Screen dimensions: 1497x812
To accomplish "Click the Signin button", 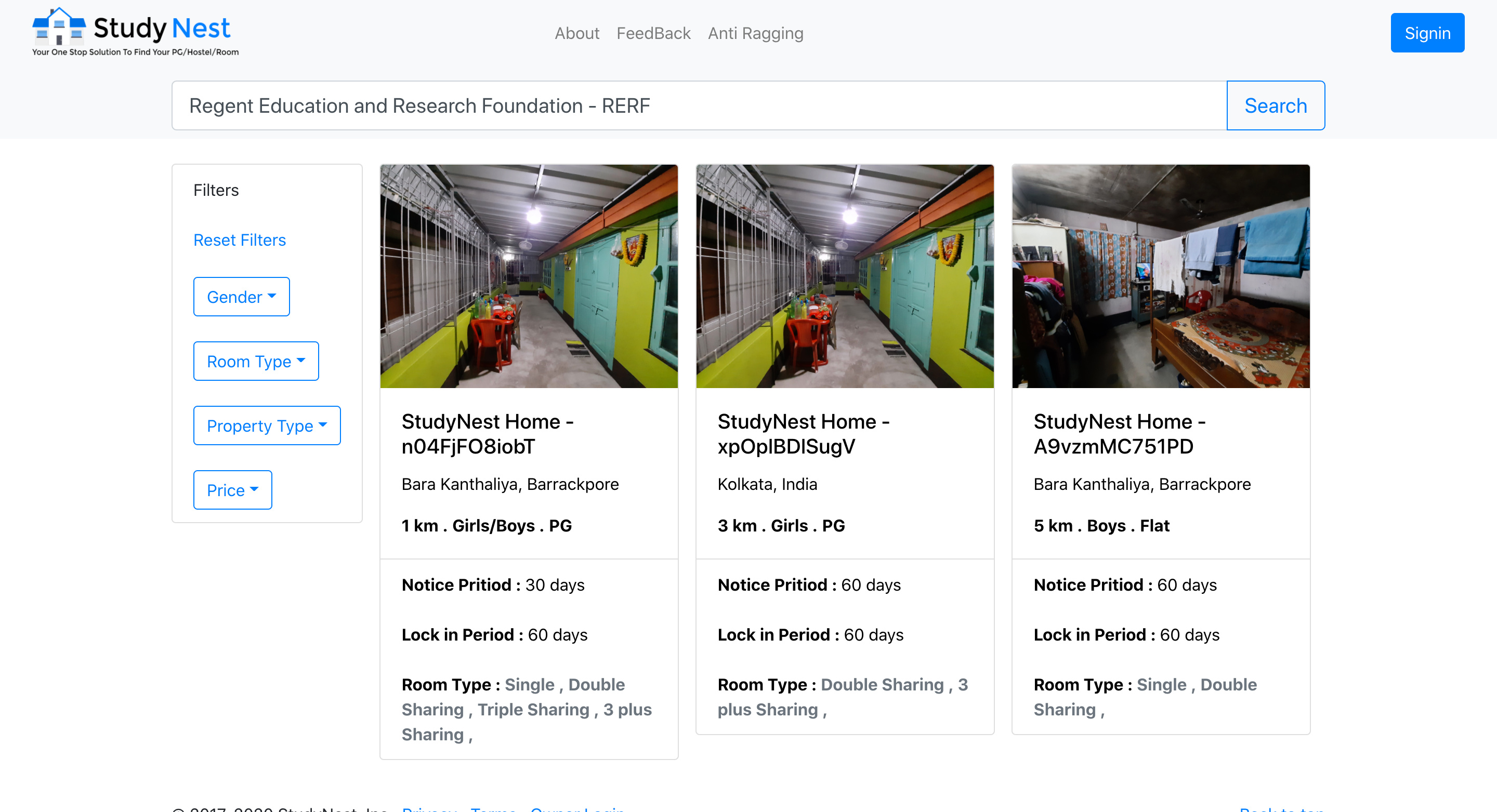I will tap(1427, 33).
